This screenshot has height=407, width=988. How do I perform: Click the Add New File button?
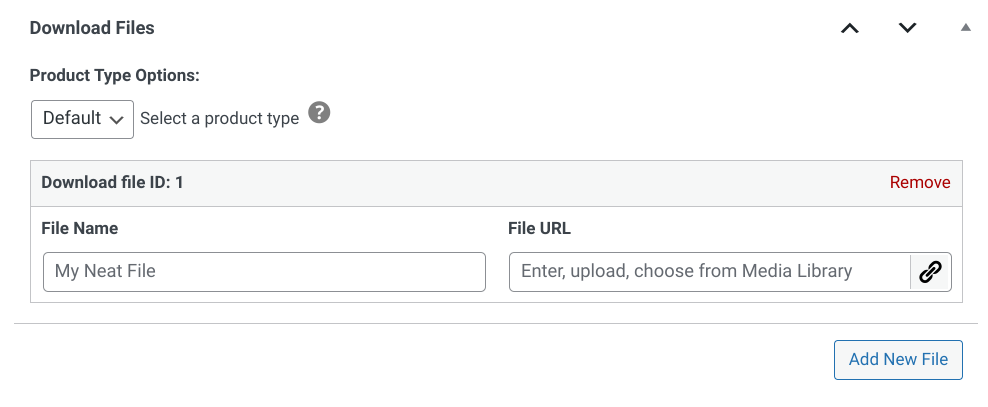pyautogui.click(x=898, y=360)
